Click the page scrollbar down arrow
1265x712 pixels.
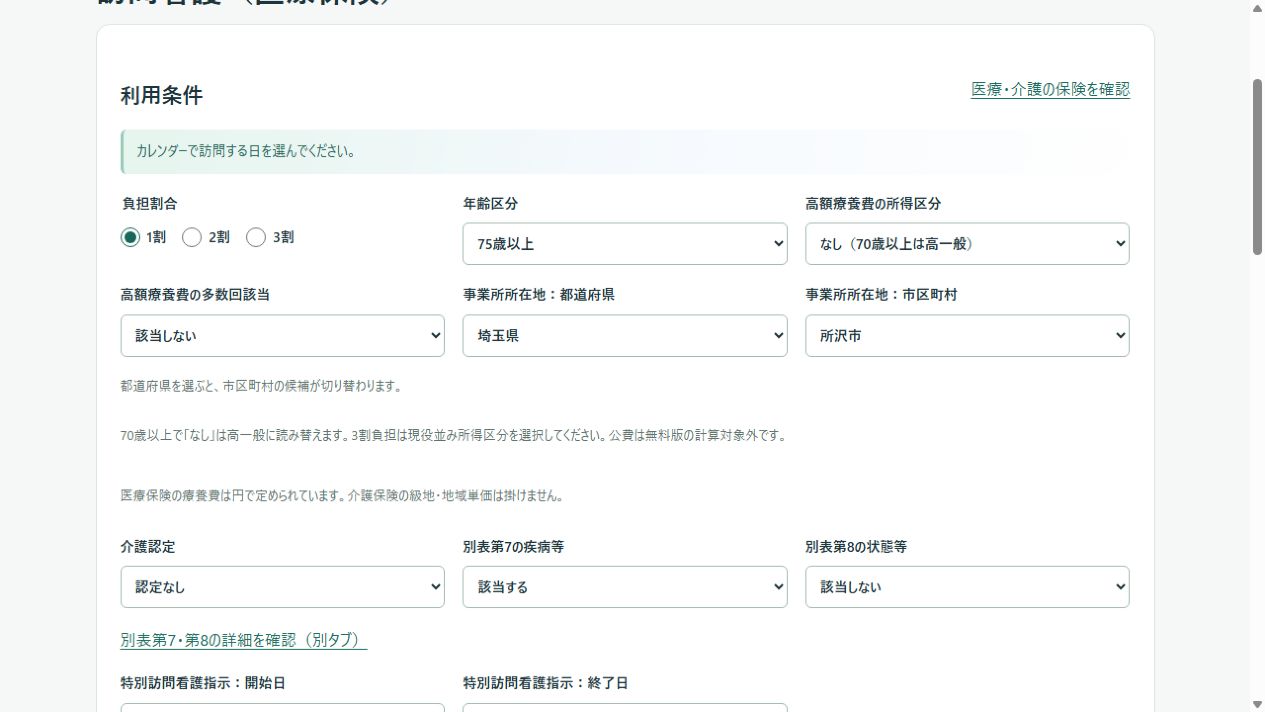pyautogui.click(x=1257, y=704)
